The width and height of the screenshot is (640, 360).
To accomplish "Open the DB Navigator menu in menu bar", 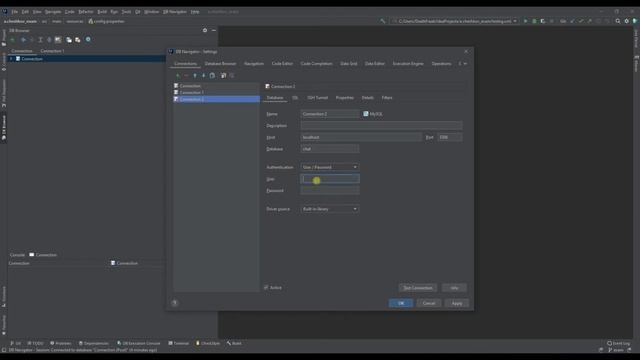I will 175,12.
